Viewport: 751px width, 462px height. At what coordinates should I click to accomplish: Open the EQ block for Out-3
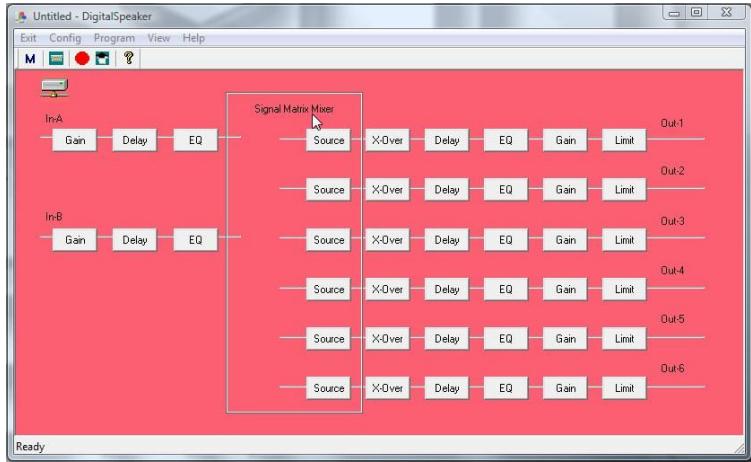506,240
